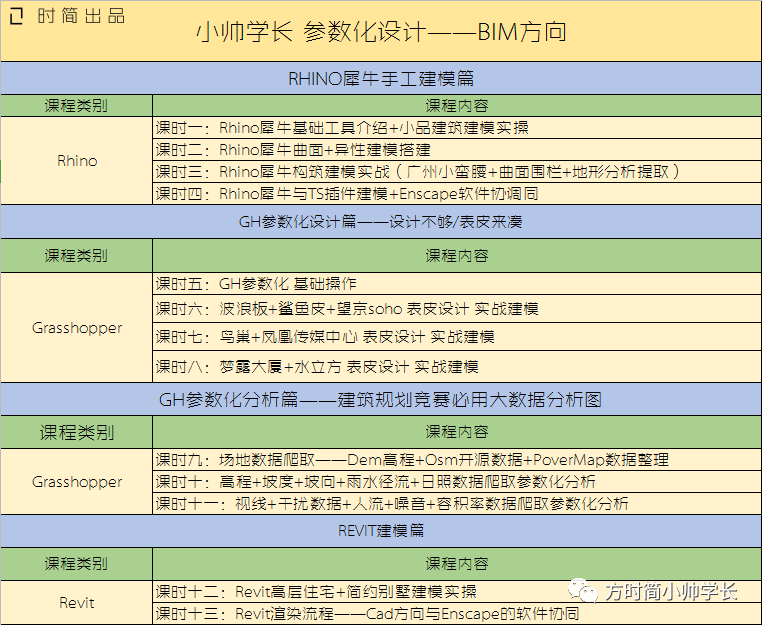Select the REVIT建模篇 section header
Image resolution: width=762 pixels, height=625 pixels.
pos(381,531)
